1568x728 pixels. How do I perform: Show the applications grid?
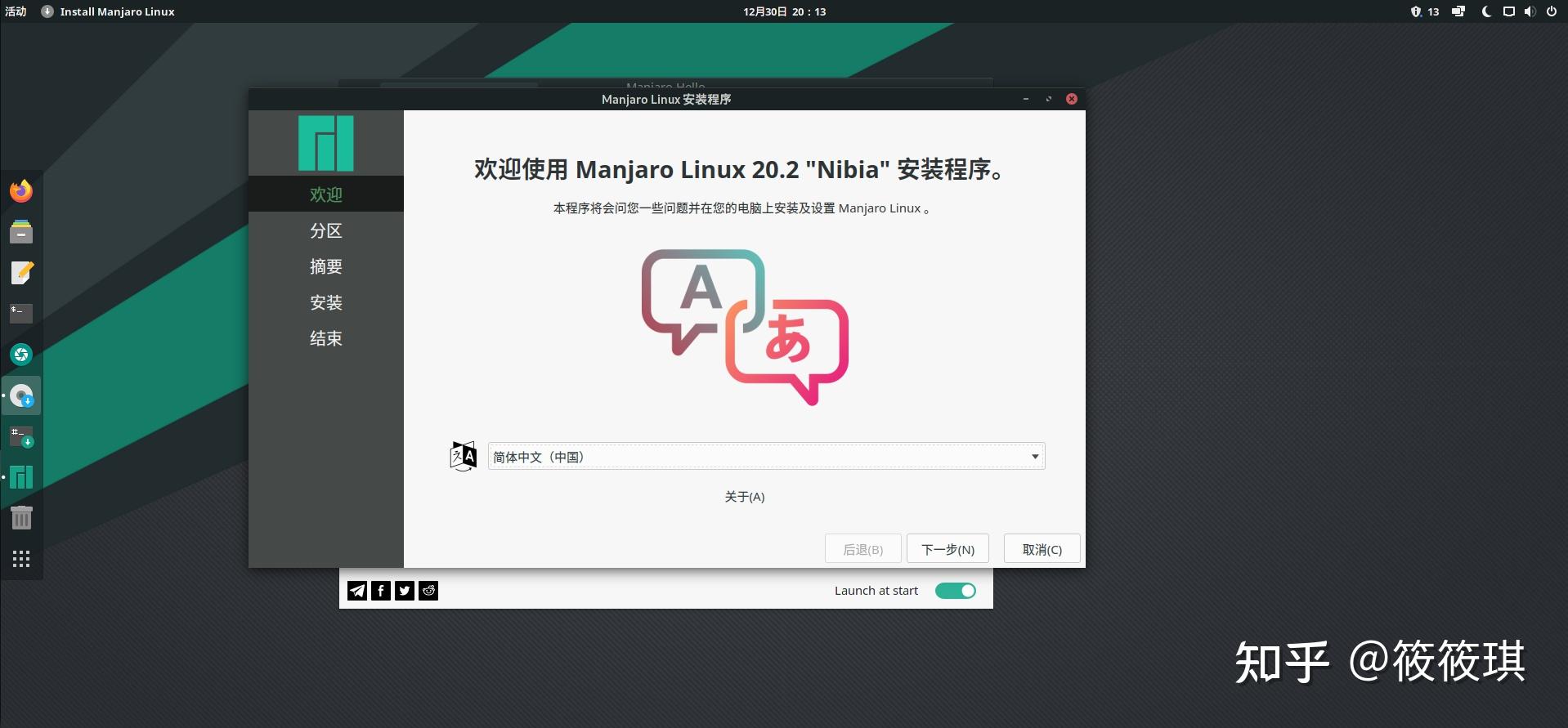pos(21,559)
